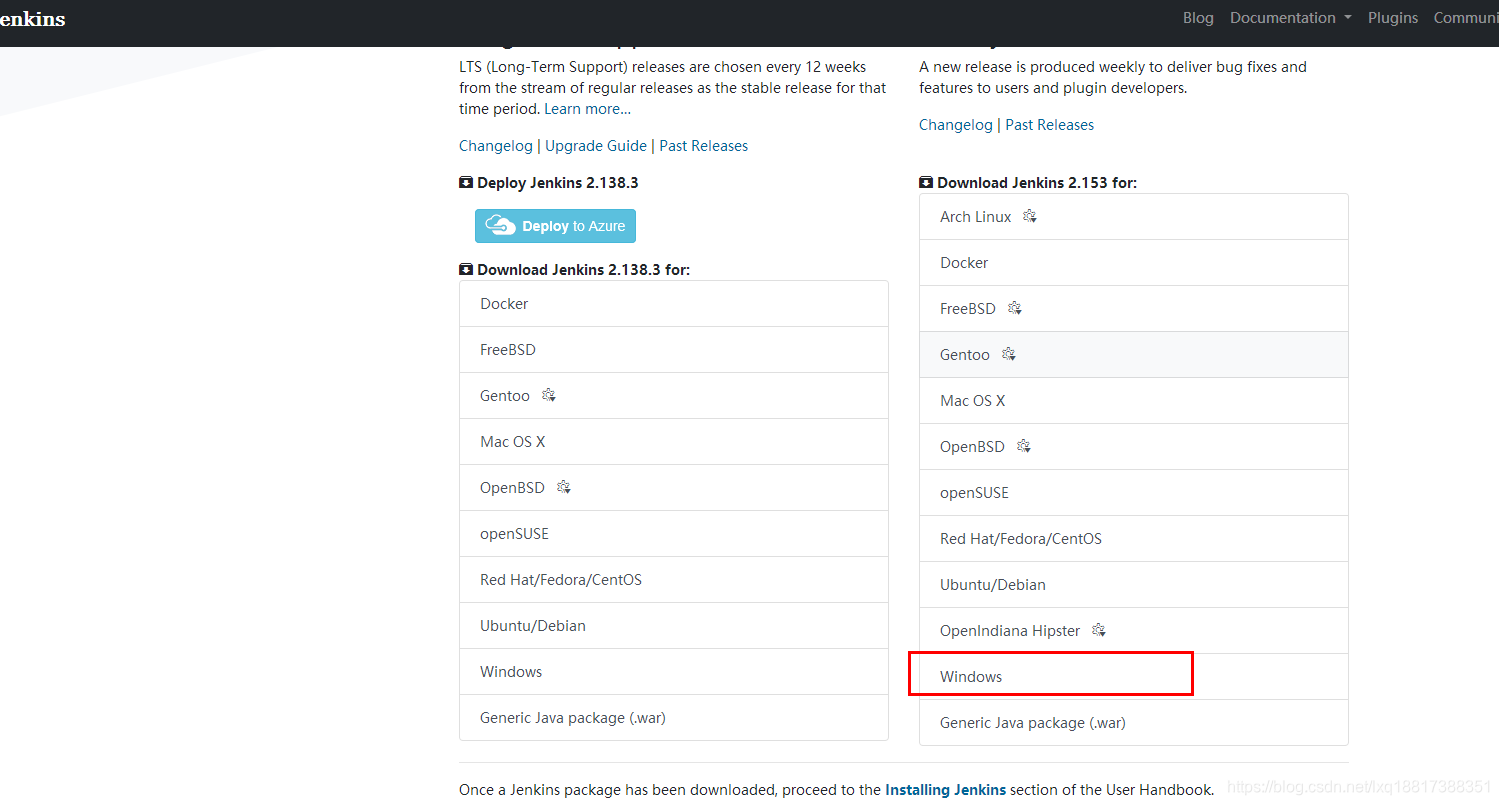Click the download icon before Download Jenkins 2.153

(926, 183)
